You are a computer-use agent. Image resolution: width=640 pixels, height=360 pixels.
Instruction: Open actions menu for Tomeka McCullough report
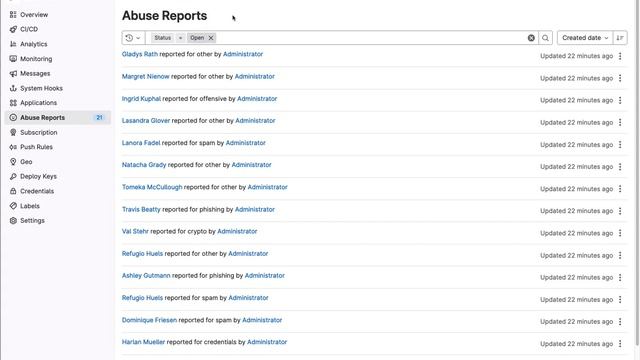620,189
